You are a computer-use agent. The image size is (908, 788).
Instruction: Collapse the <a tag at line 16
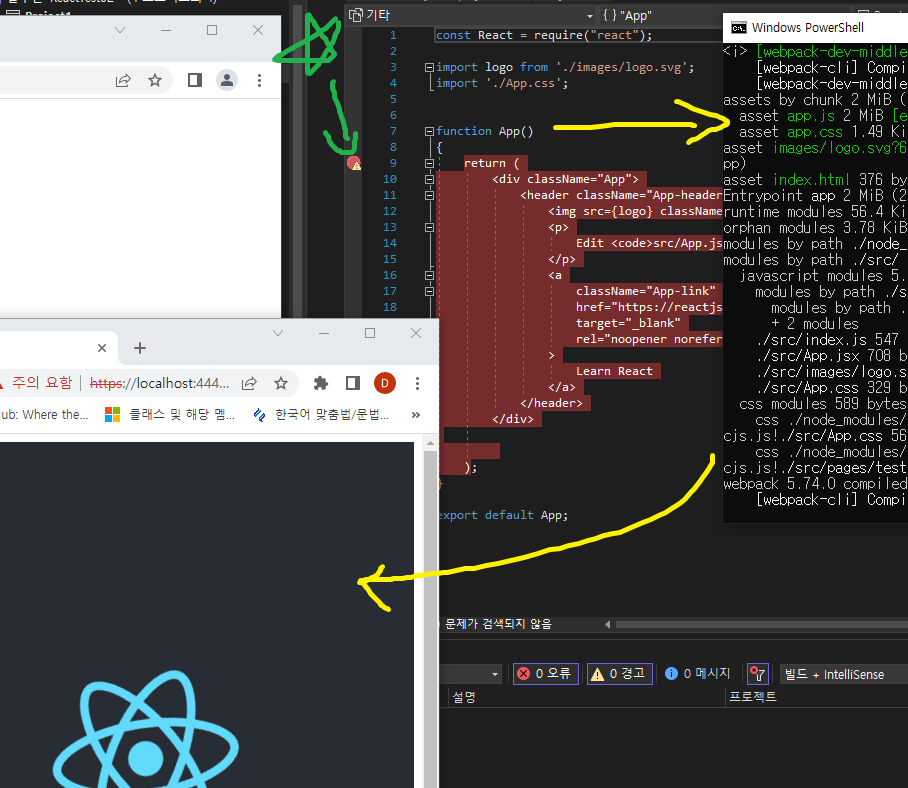click(429, 275)
